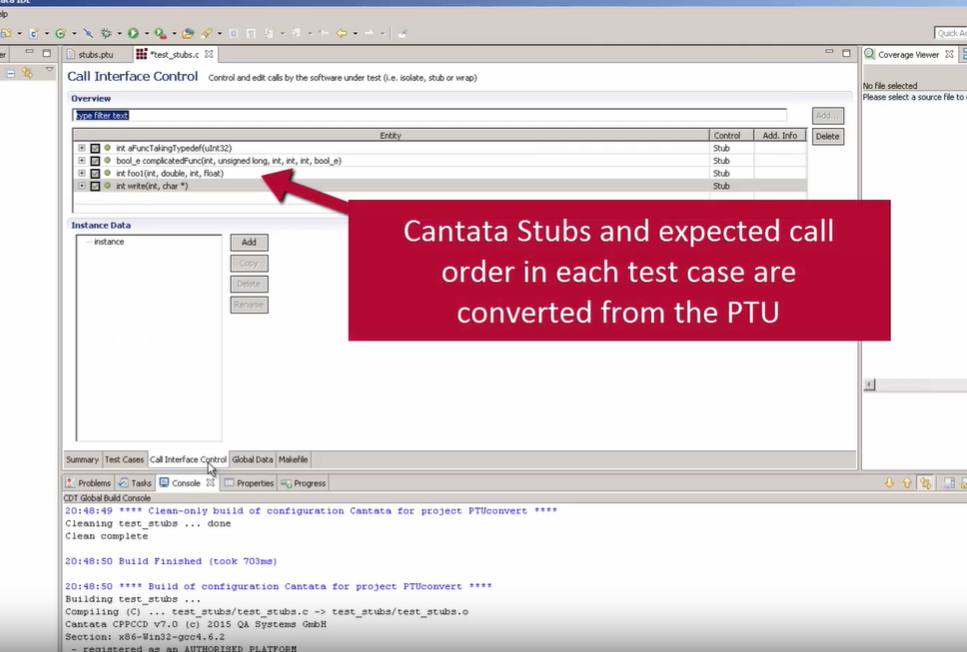Click the Rename button in Instance Data
Screen dimensions: 967x652
[249, 305]
